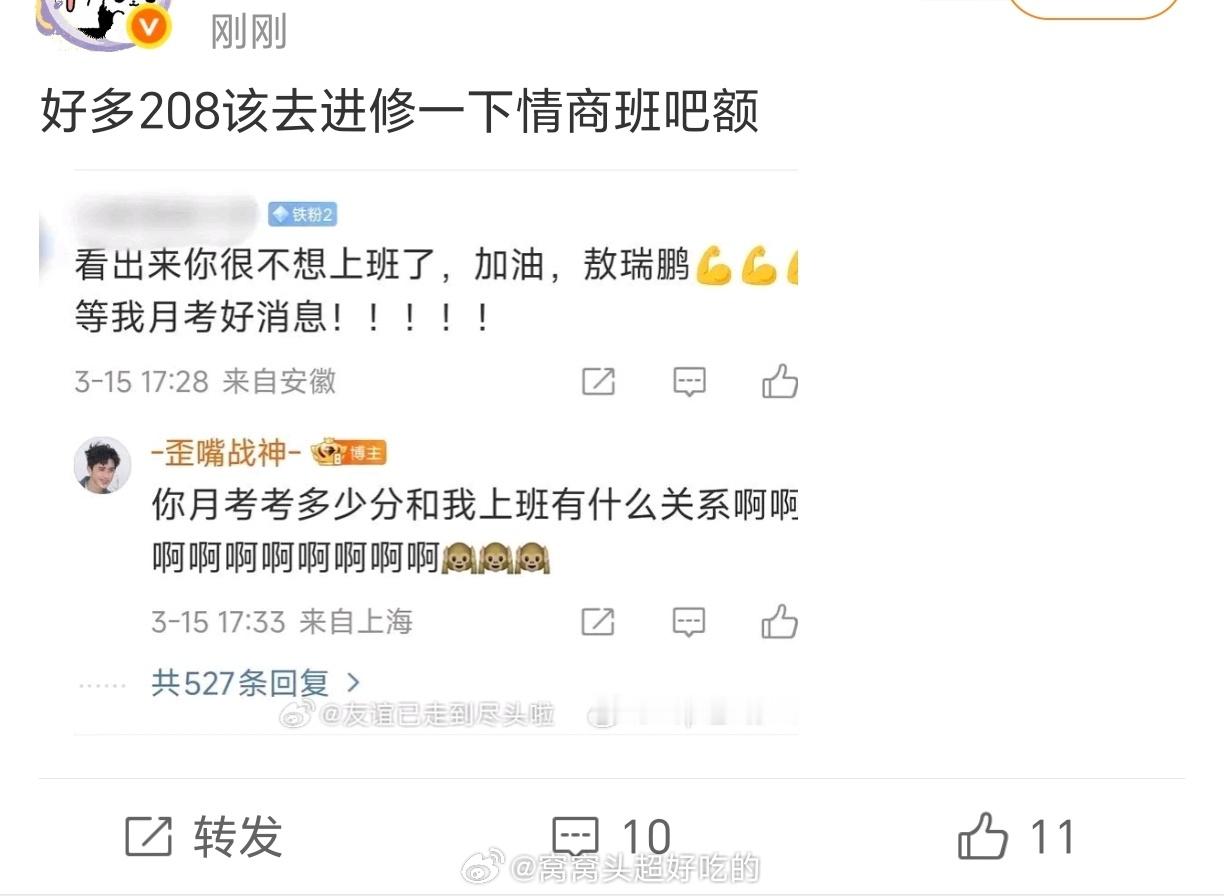Reply to the 17:33 Shanghai comment
Image resolution: width=1224 pixels, height=896 pixels.
pos(689,622)
